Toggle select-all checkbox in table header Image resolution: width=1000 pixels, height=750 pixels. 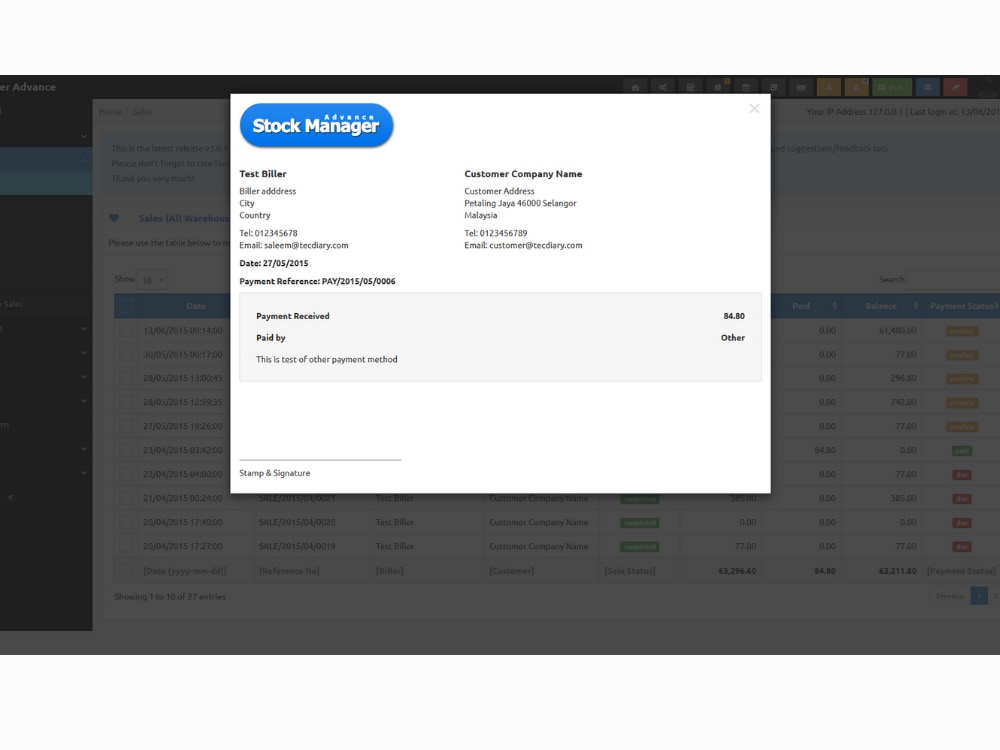point(126,306)
